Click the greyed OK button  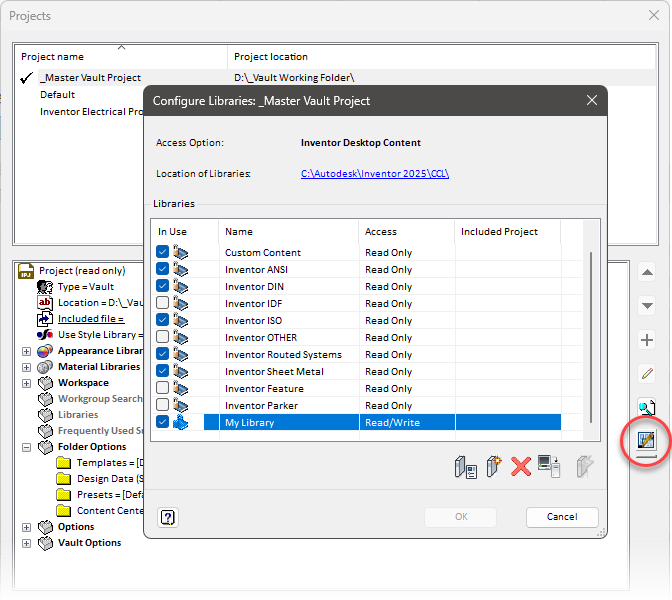click(x=461, y=517)
